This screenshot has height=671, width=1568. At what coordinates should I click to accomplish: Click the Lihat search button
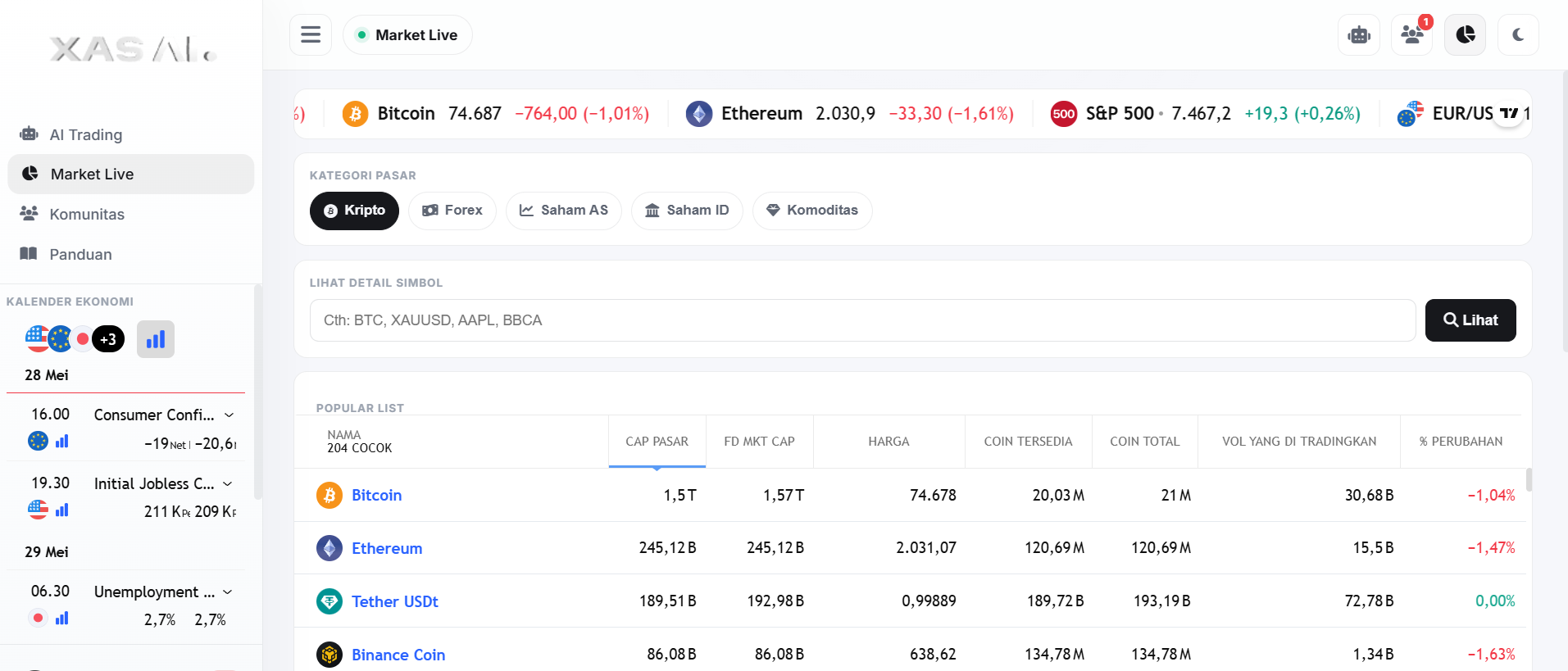(1470, 320)
